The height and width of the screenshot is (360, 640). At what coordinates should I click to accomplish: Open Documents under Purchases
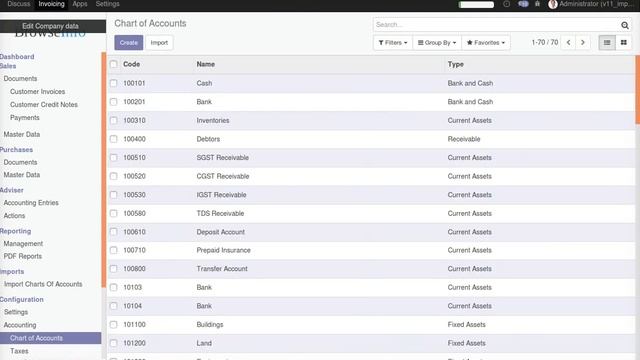tap(20, 162)
